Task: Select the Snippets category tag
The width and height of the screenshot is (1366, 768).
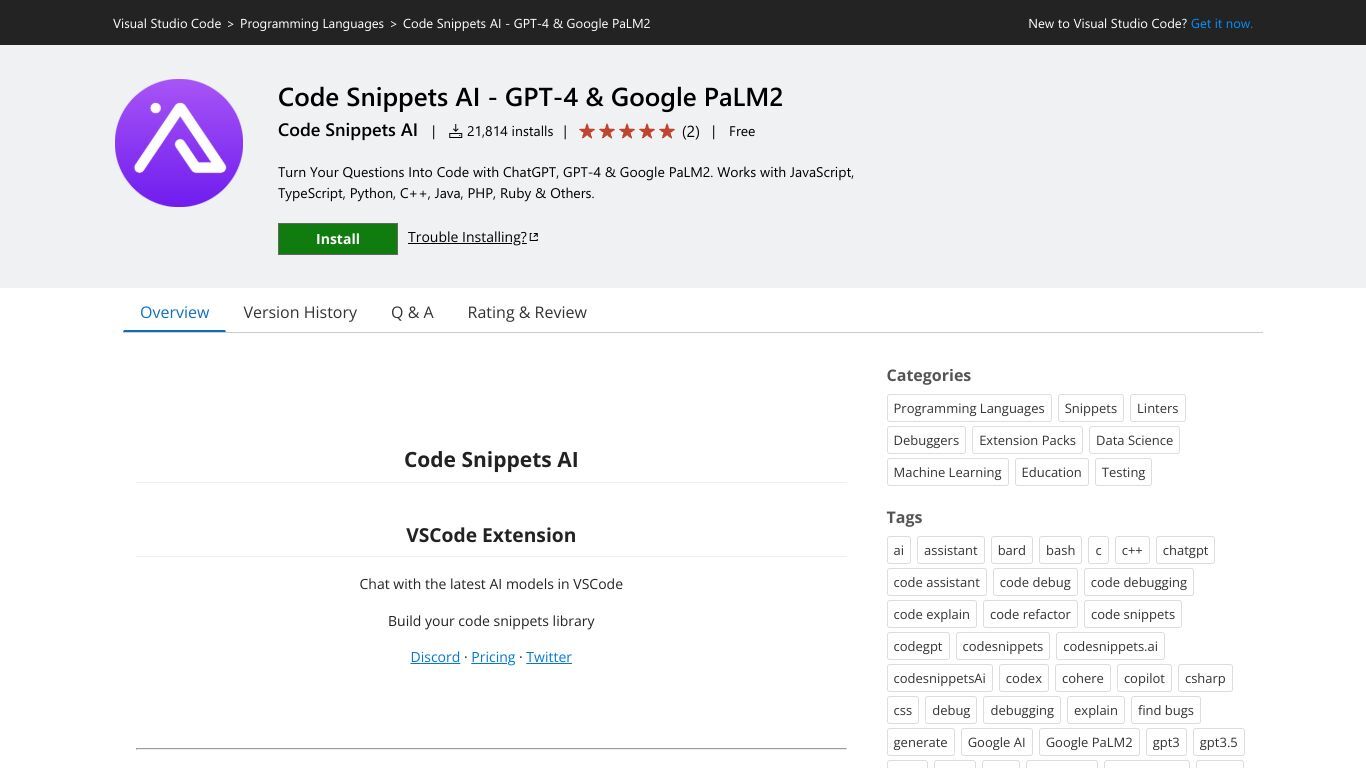Action: (x=1091, y=408)
